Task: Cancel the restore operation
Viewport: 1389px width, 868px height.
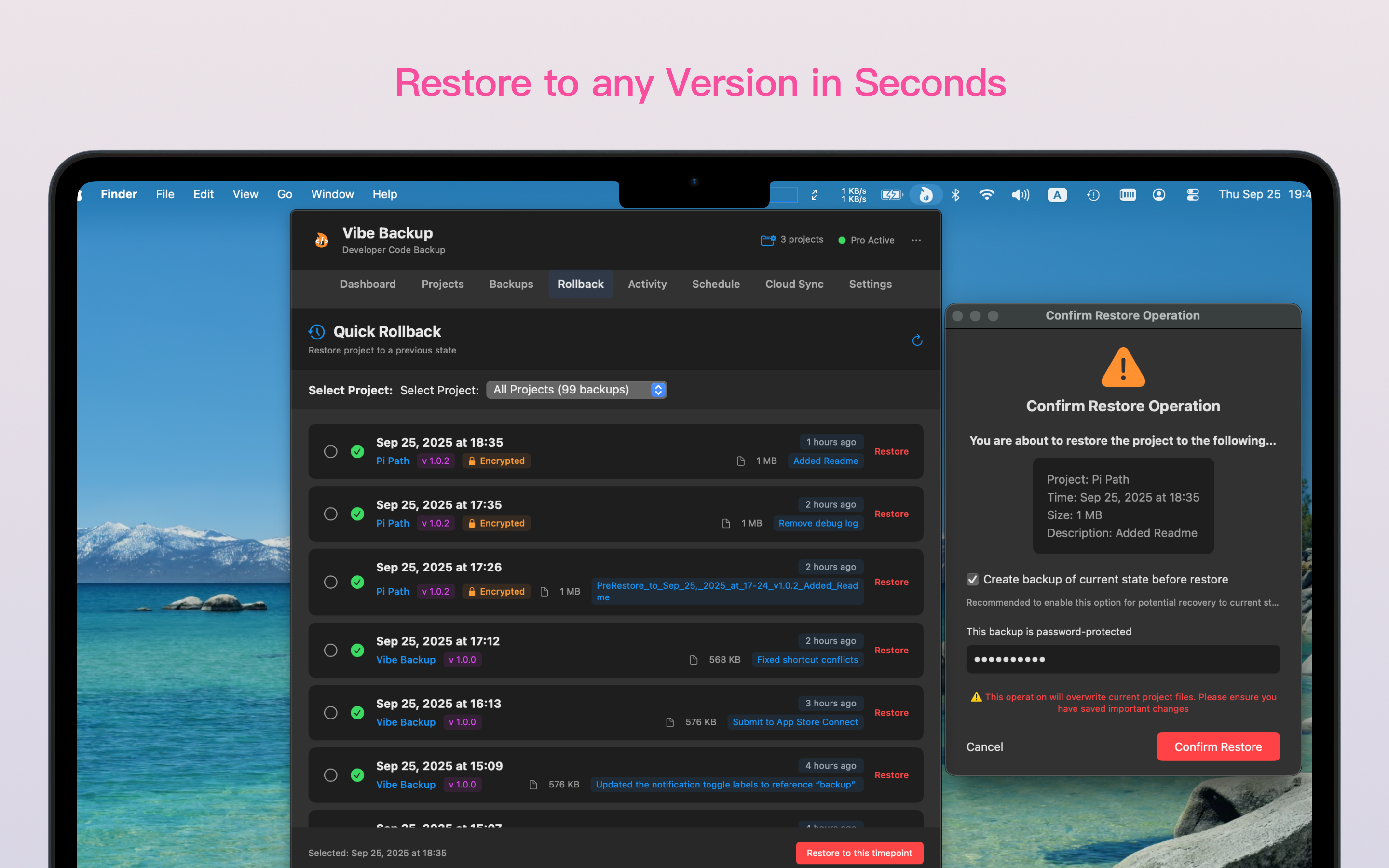Action: click(984, 746)
